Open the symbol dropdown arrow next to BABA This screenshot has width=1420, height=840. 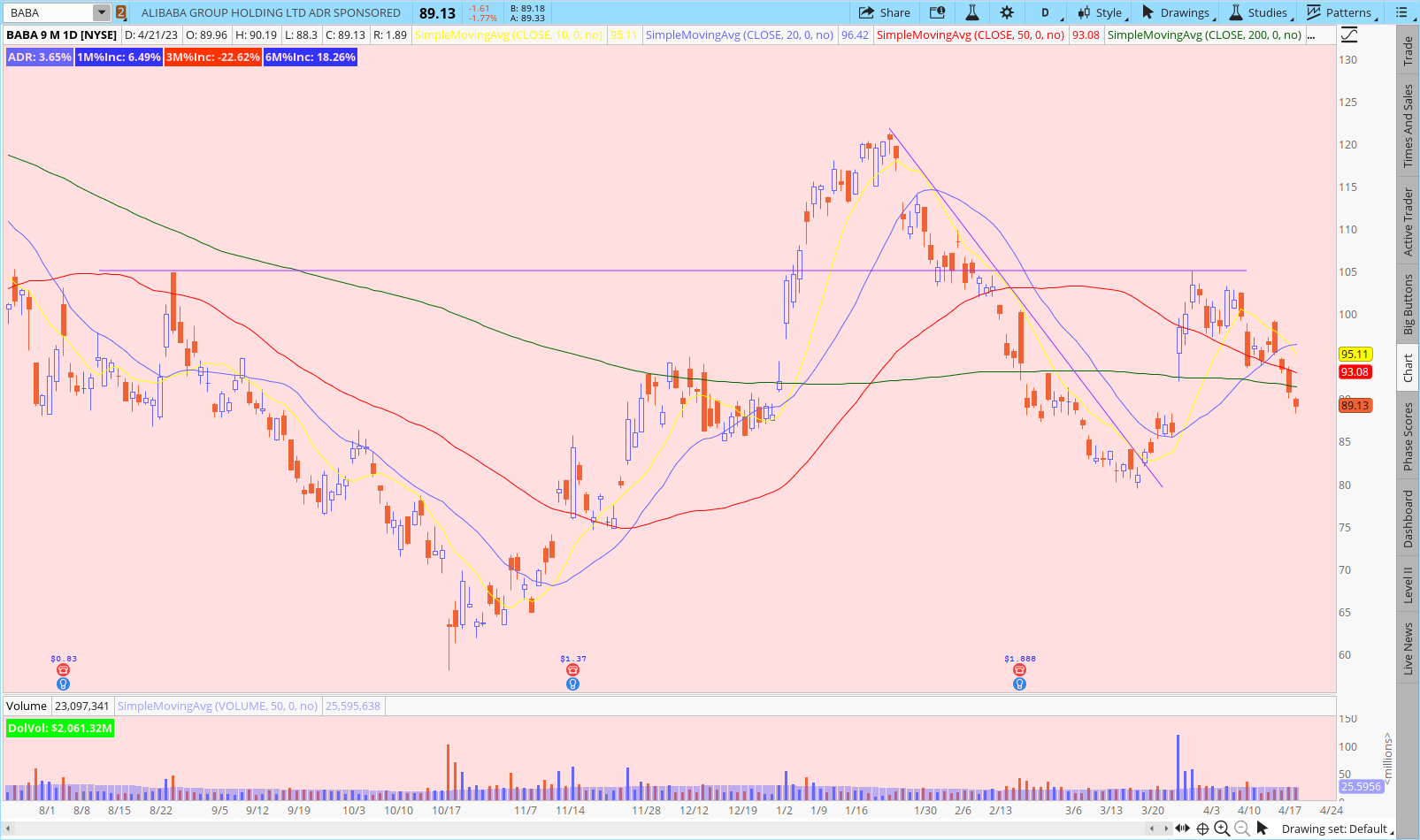(102, 12)
